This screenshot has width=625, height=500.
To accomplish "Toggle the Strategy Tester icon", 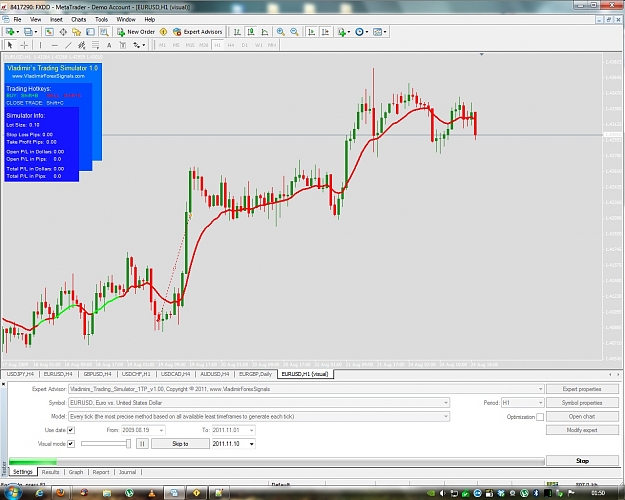I will (x=104, y=32).
